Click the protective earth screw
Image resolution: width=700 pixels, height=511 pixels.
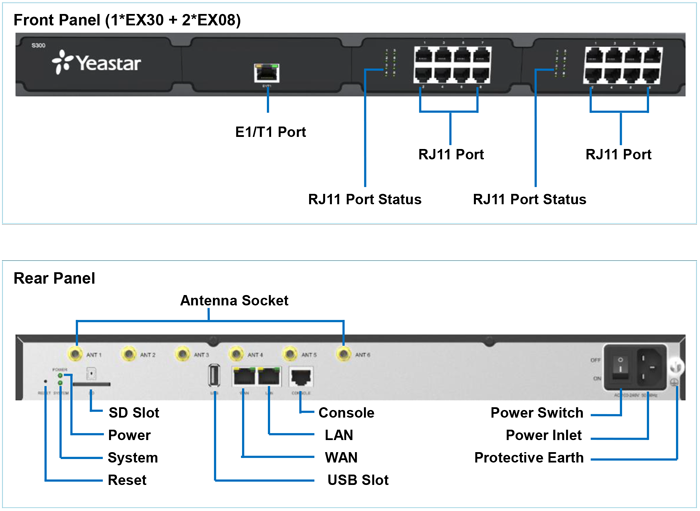(x=674, y=383)
